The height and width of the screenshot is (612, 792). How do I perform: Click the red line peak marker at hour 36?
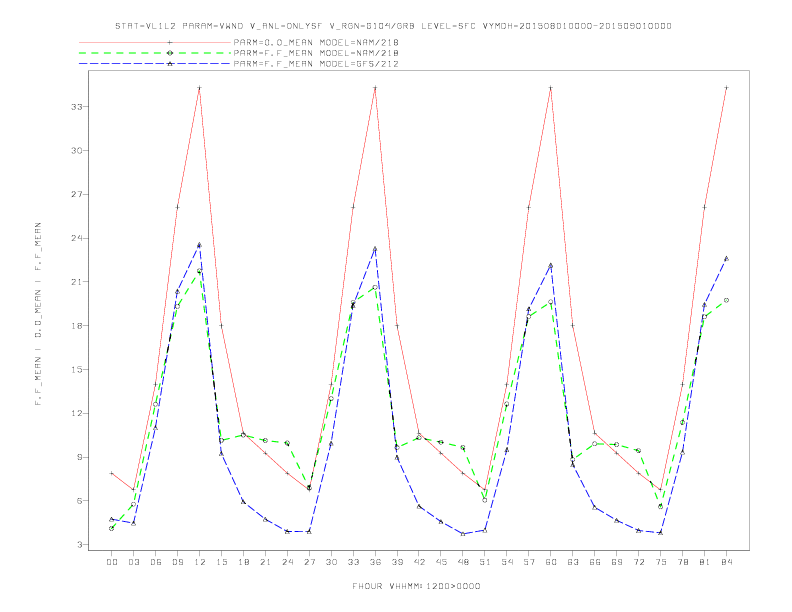(x=375, y=88)
